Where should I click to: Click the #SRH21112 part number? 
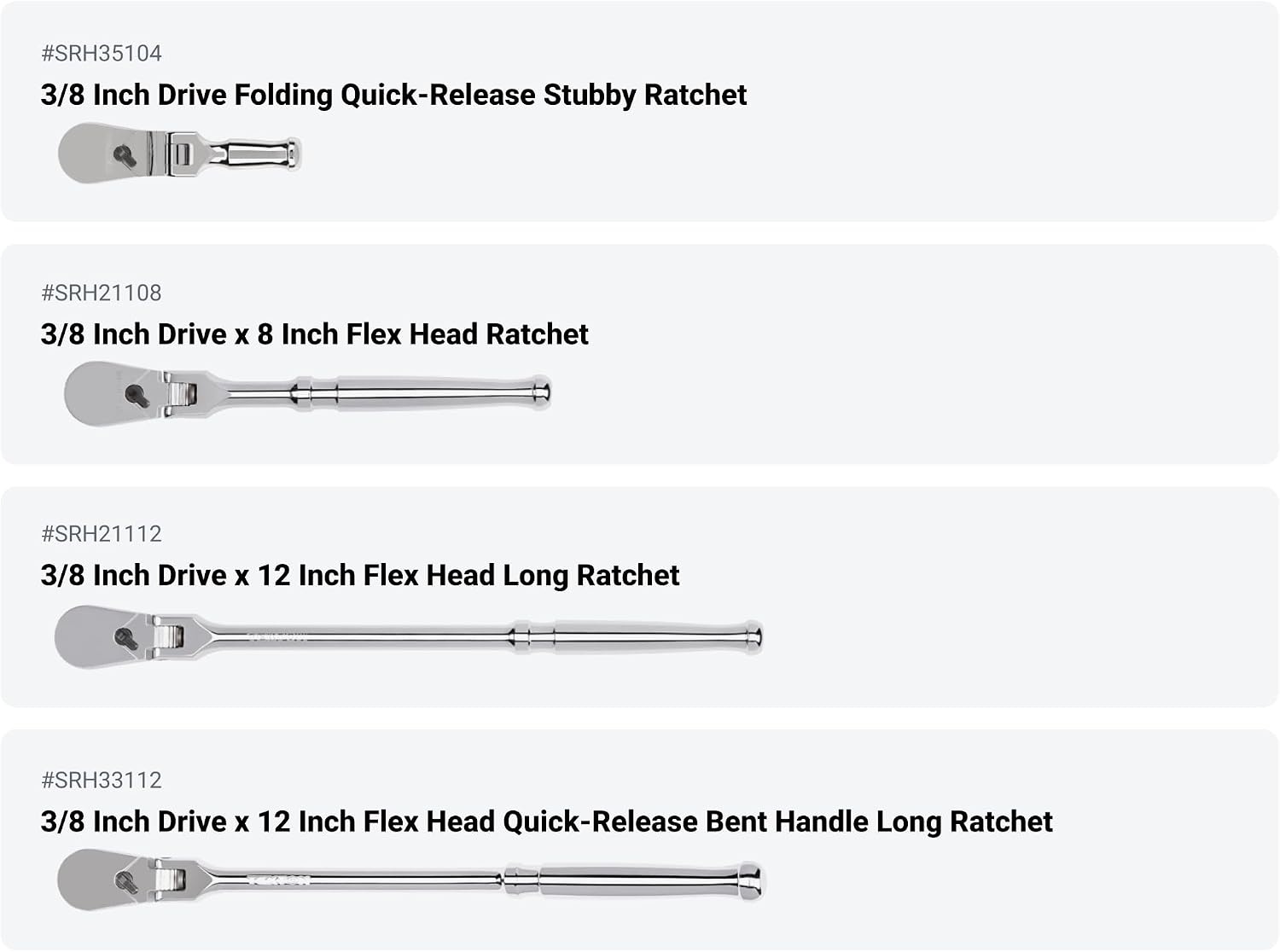[x=102, y=534]
